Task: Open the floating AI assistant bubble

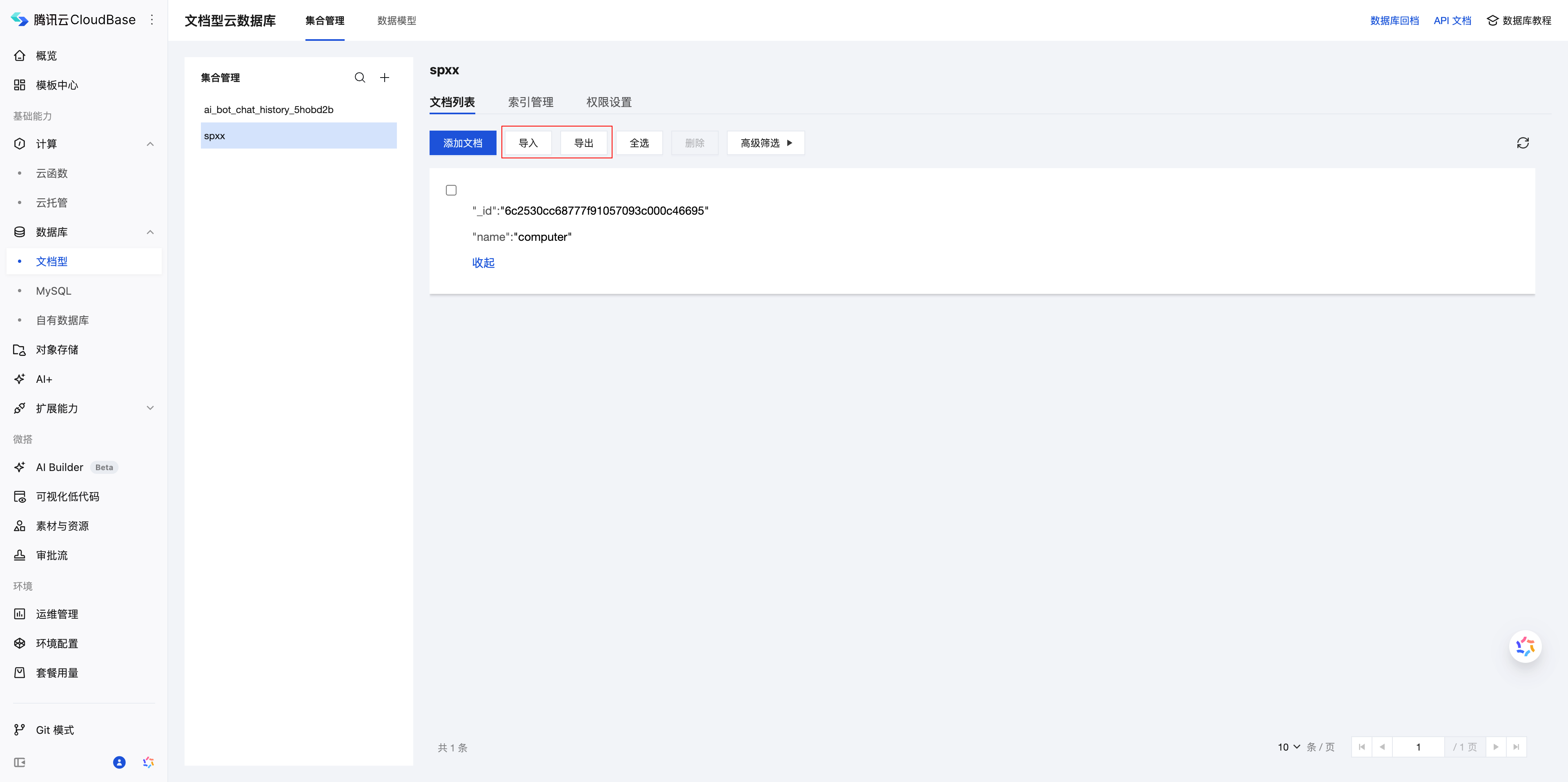Action: pyautogui.click(x=1526, y=646)
